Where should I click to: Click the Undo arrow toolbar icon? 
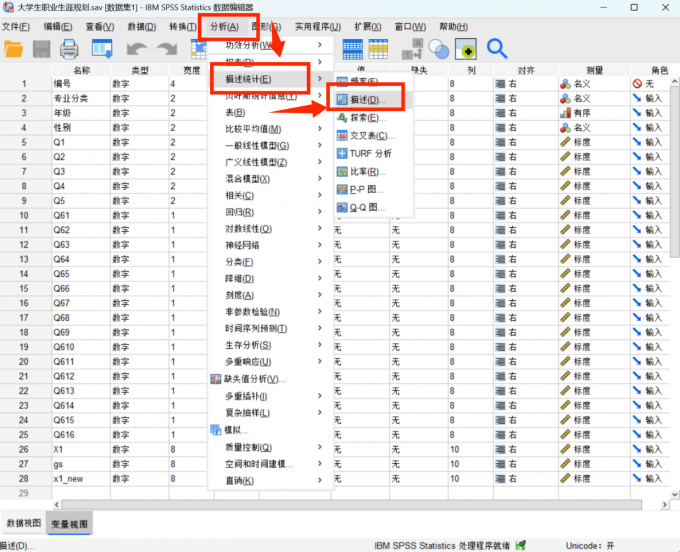138,48
